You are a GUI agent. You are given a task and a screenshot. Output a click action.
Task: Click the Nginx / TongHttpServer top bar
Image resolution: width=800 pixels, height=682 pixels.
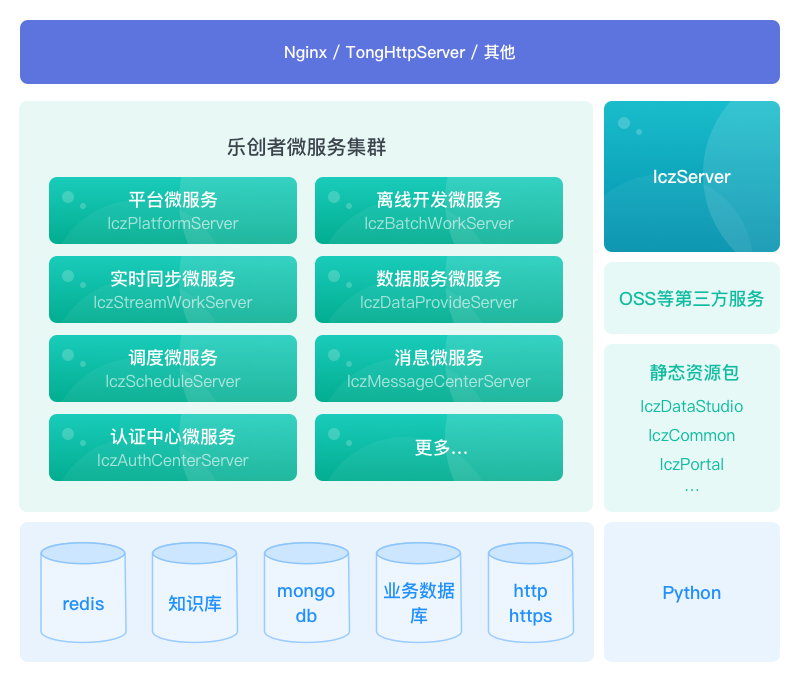point(400,52)
